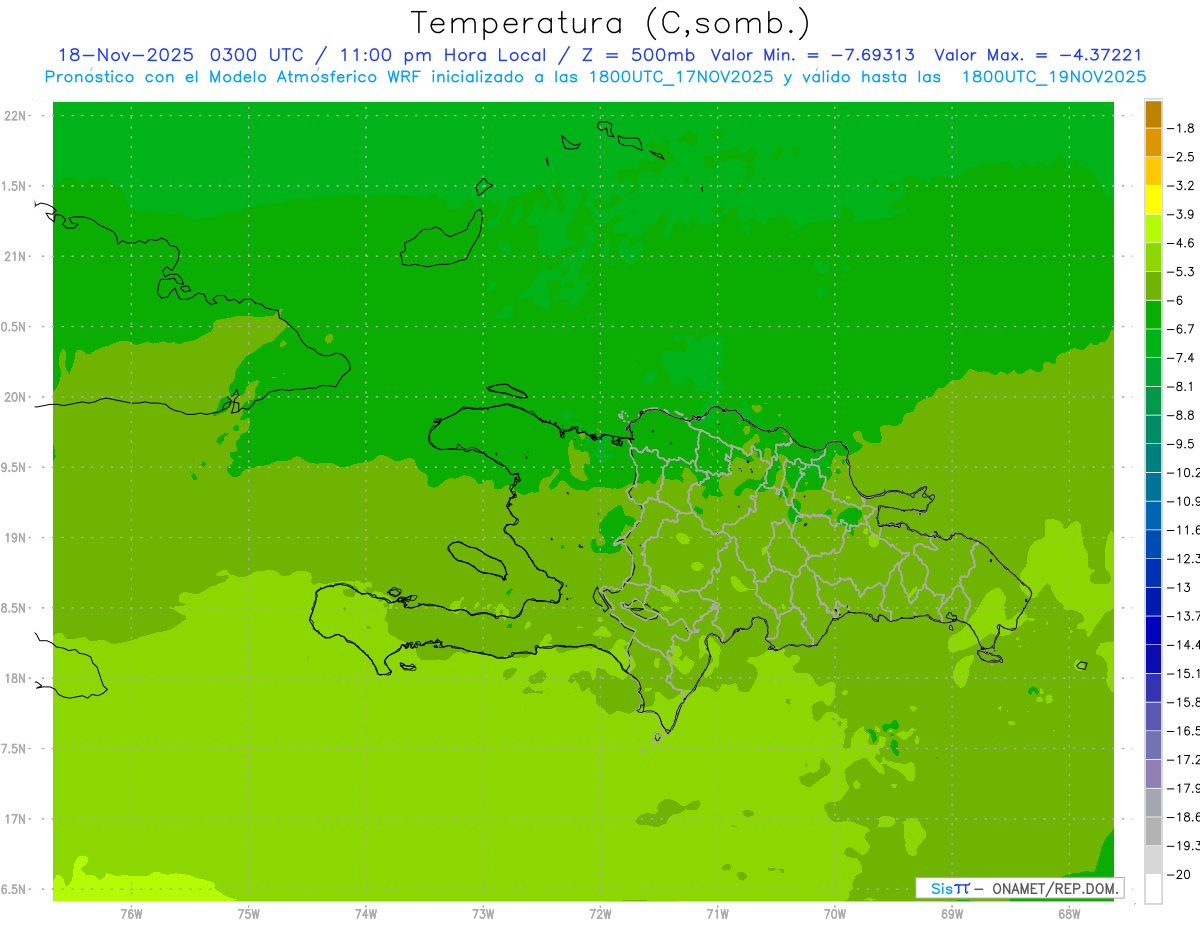Image resolution: width=1200 pixels, height=927 pixels.
Task: Click the '71W' longitude axis label
Action: [717, 913]
